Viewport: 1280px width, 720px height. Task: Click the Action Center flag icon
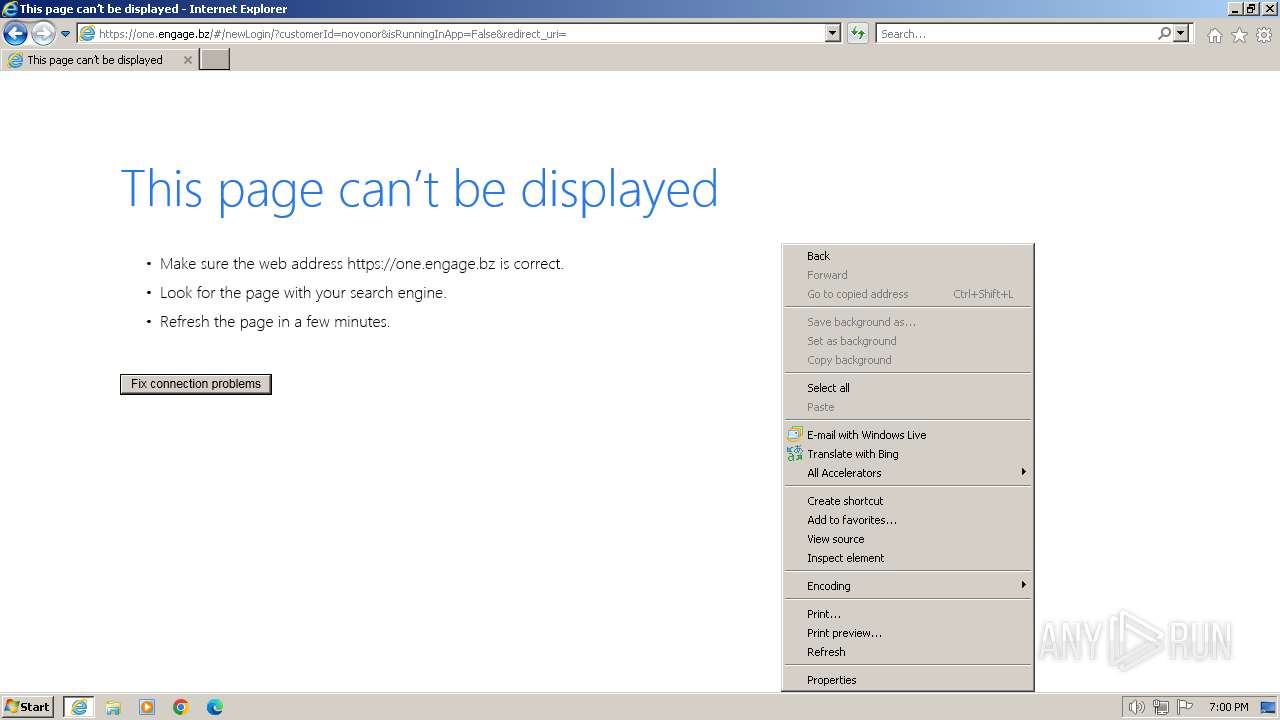click(x=1185, y=707)
